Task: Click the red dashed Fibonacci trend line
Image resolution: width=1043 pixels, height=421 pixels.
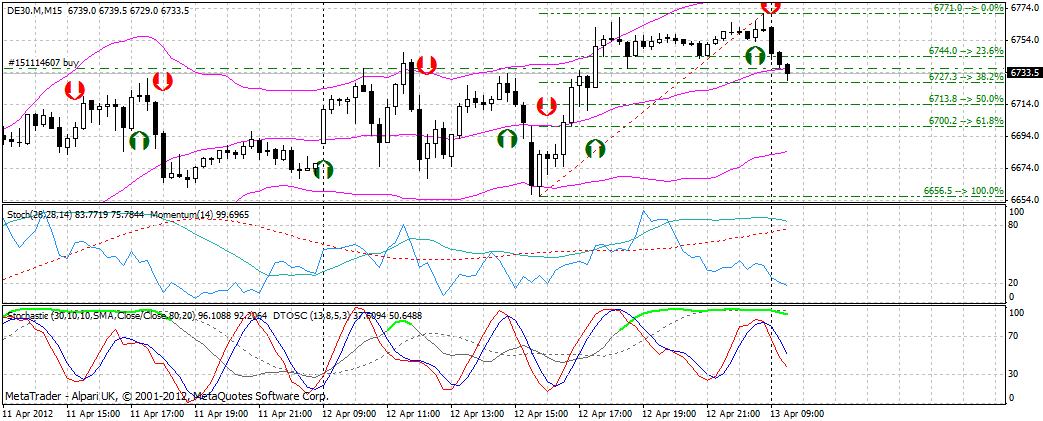Action: [x=655, y=103]
